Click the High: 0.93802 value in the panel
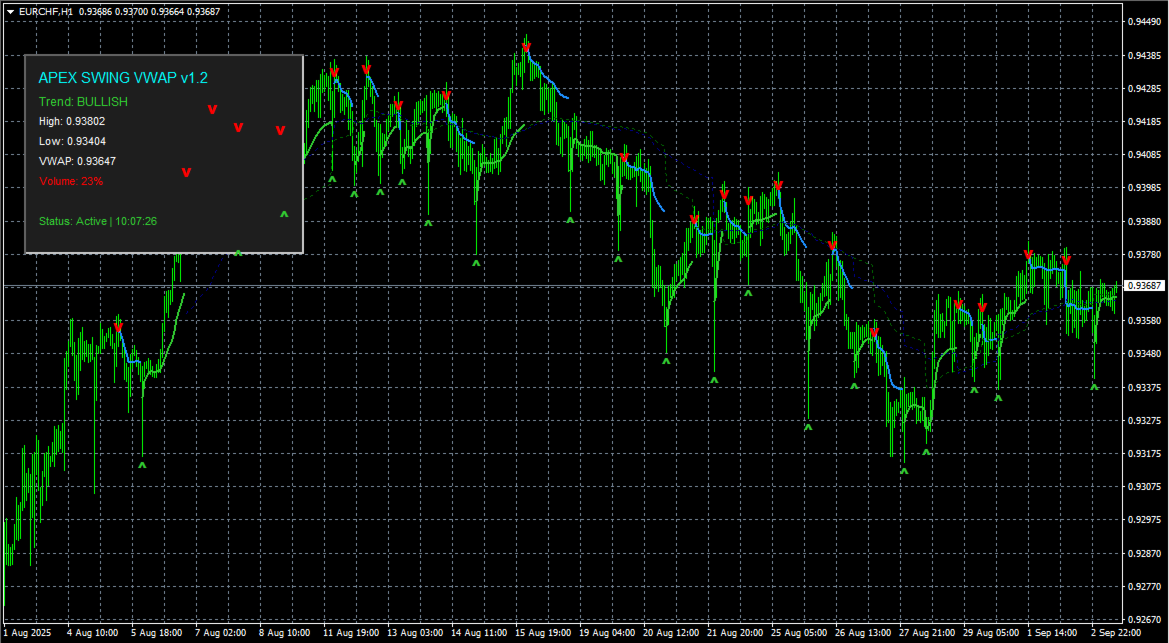1169x643 pixels. coord(72,121)
